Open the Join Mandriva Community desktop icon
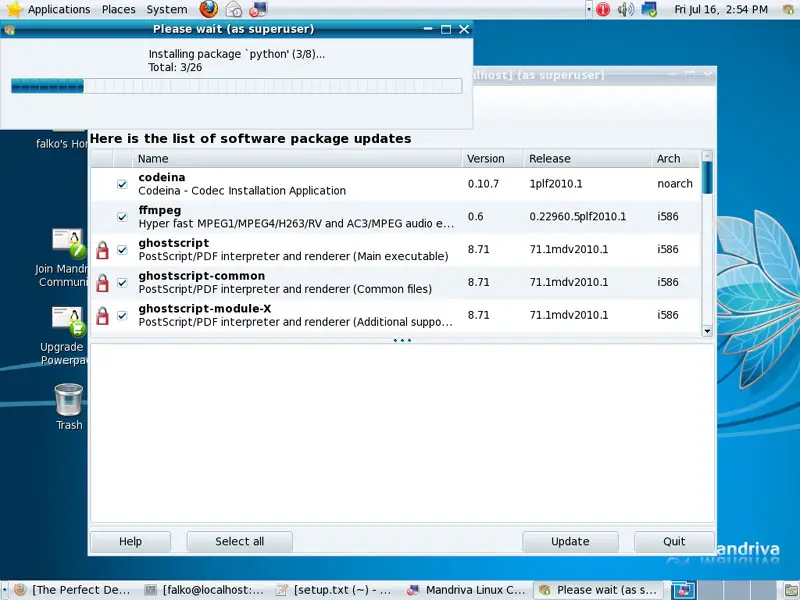The image size is (800, 600). click(68, 244)
